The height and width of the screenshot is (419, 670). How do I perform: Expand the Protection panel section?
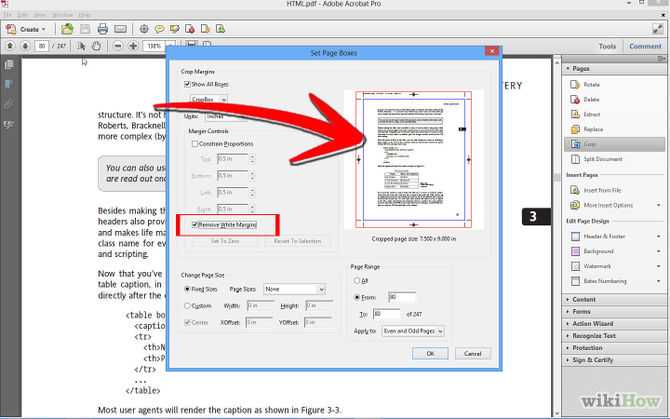coord(568,348)
